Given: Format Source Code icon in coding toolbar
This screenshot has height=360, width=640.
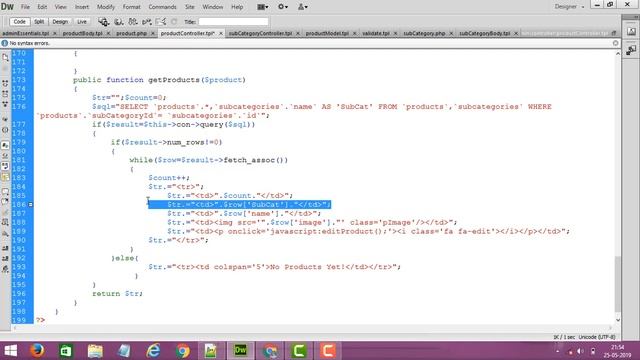Looking at the screenshot, I should 5,269.
